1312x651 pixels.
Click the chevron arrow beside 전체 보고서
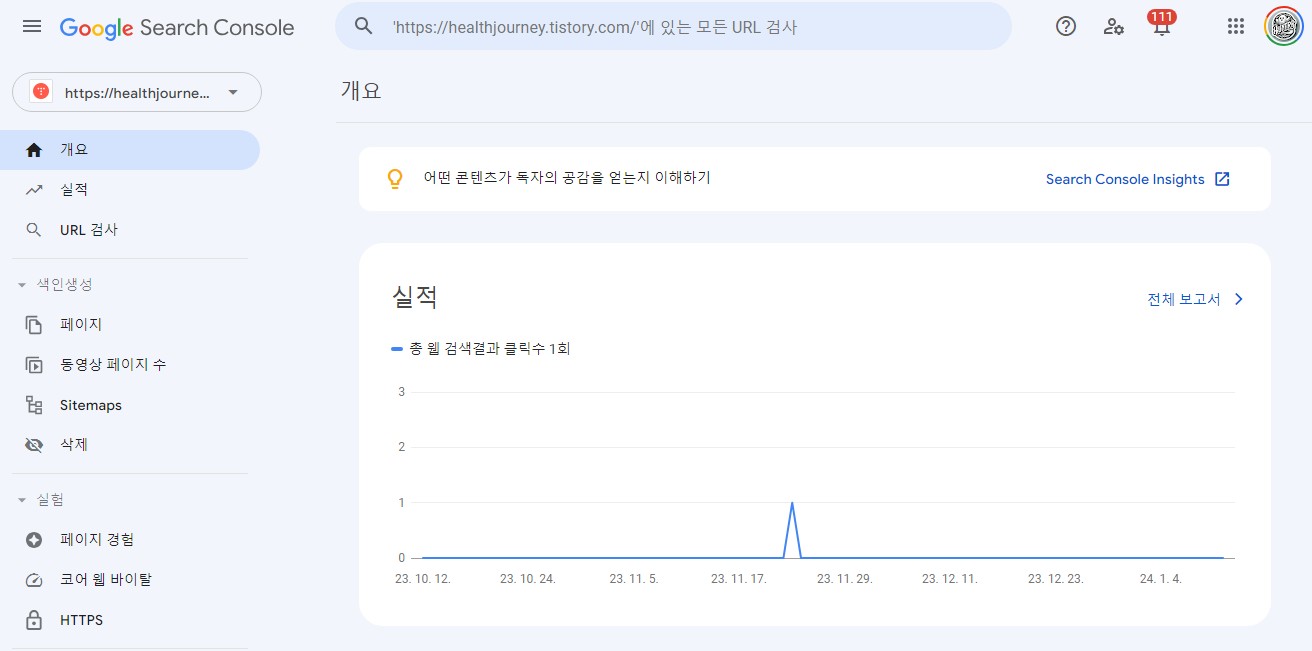click(1239, 299)
